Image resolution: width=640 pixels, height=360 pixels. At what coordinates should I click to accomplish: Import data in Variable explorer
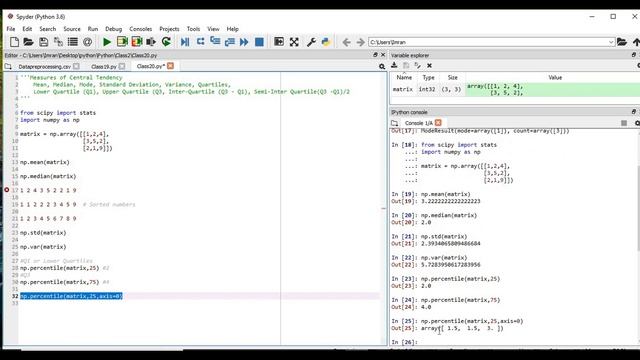394,65
